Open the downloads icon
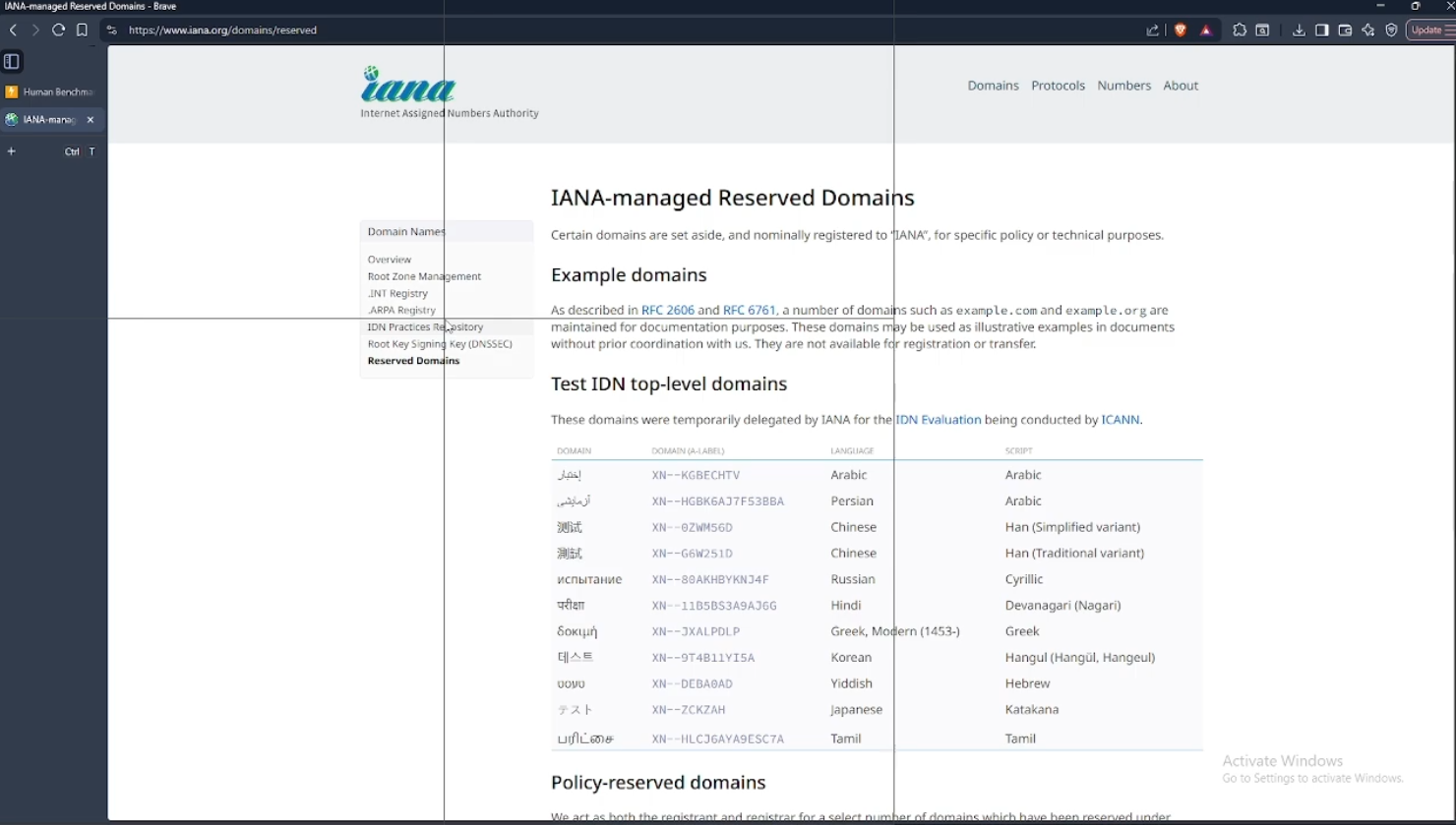The image size is (1456, 825). click(x=1299, y=30)
